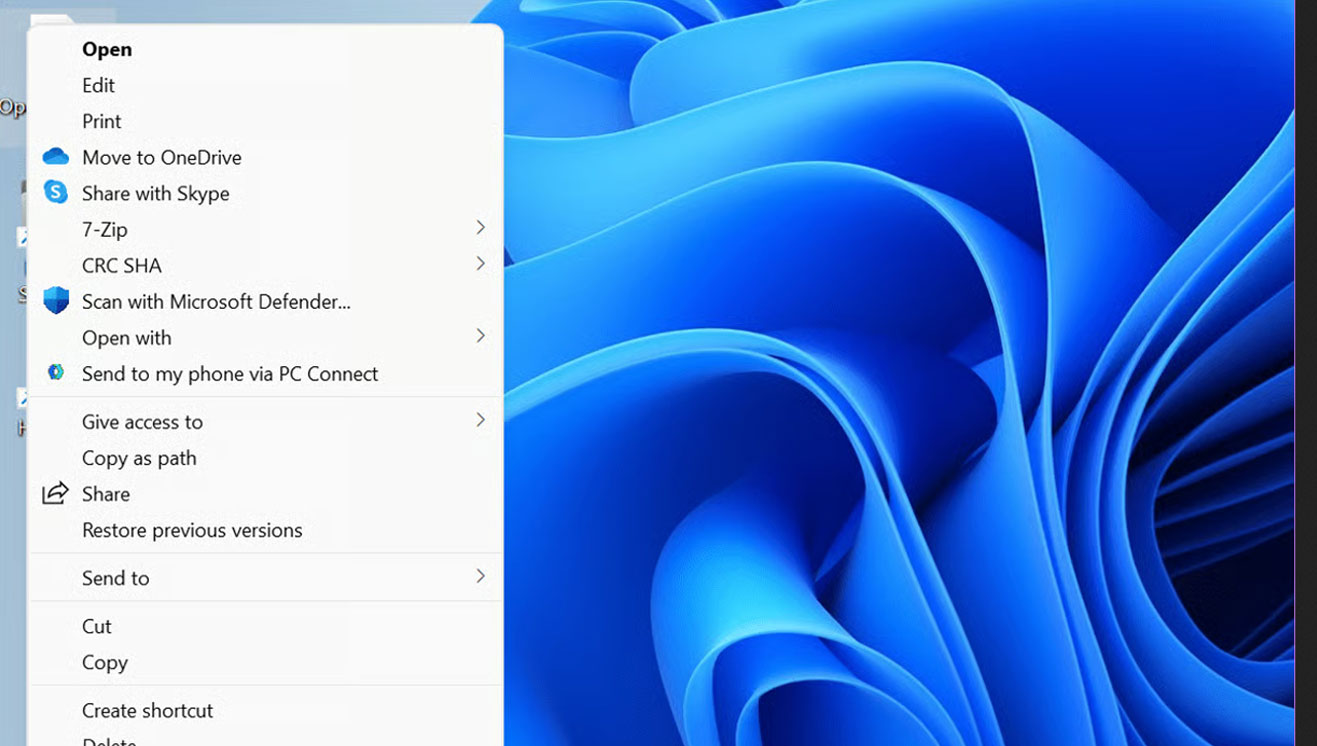This screenshot has width=1317, height=746.
Task: Select Open from the context menu
Action: click(106, 49)
